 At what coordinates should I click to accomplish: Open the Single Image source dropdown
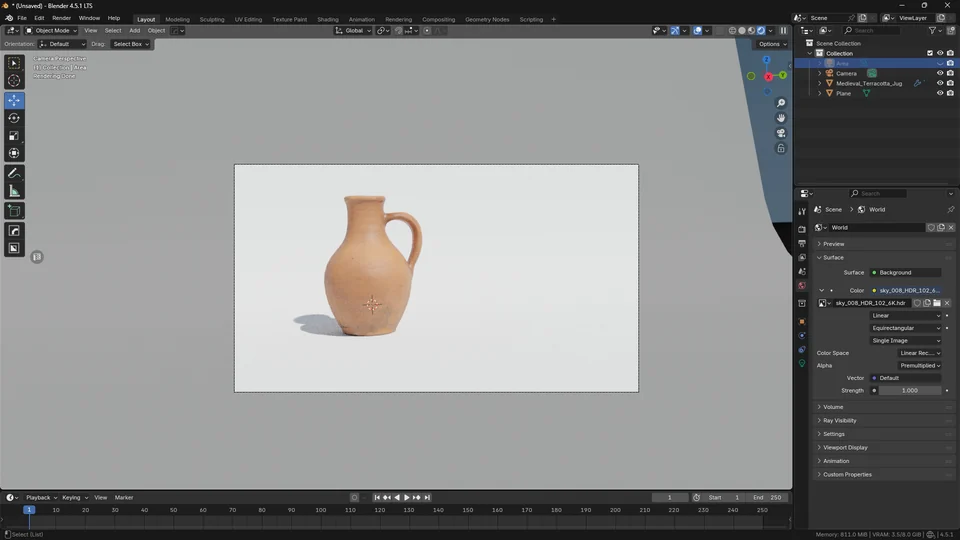906,341
